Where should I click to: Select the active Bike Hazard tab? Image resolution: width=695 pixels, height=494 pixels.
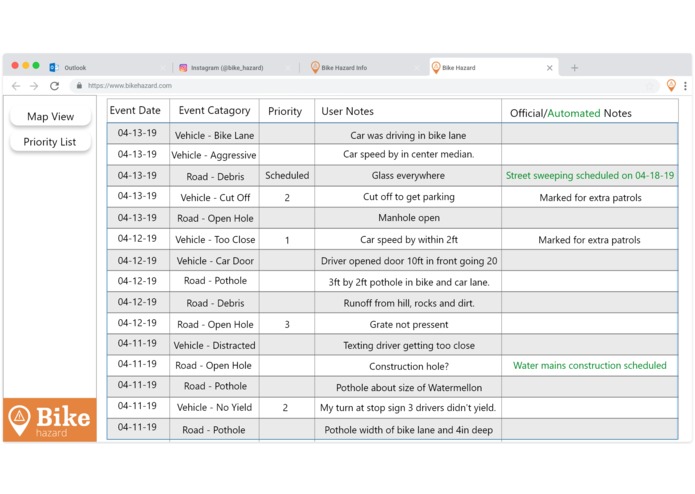(493, 68)
